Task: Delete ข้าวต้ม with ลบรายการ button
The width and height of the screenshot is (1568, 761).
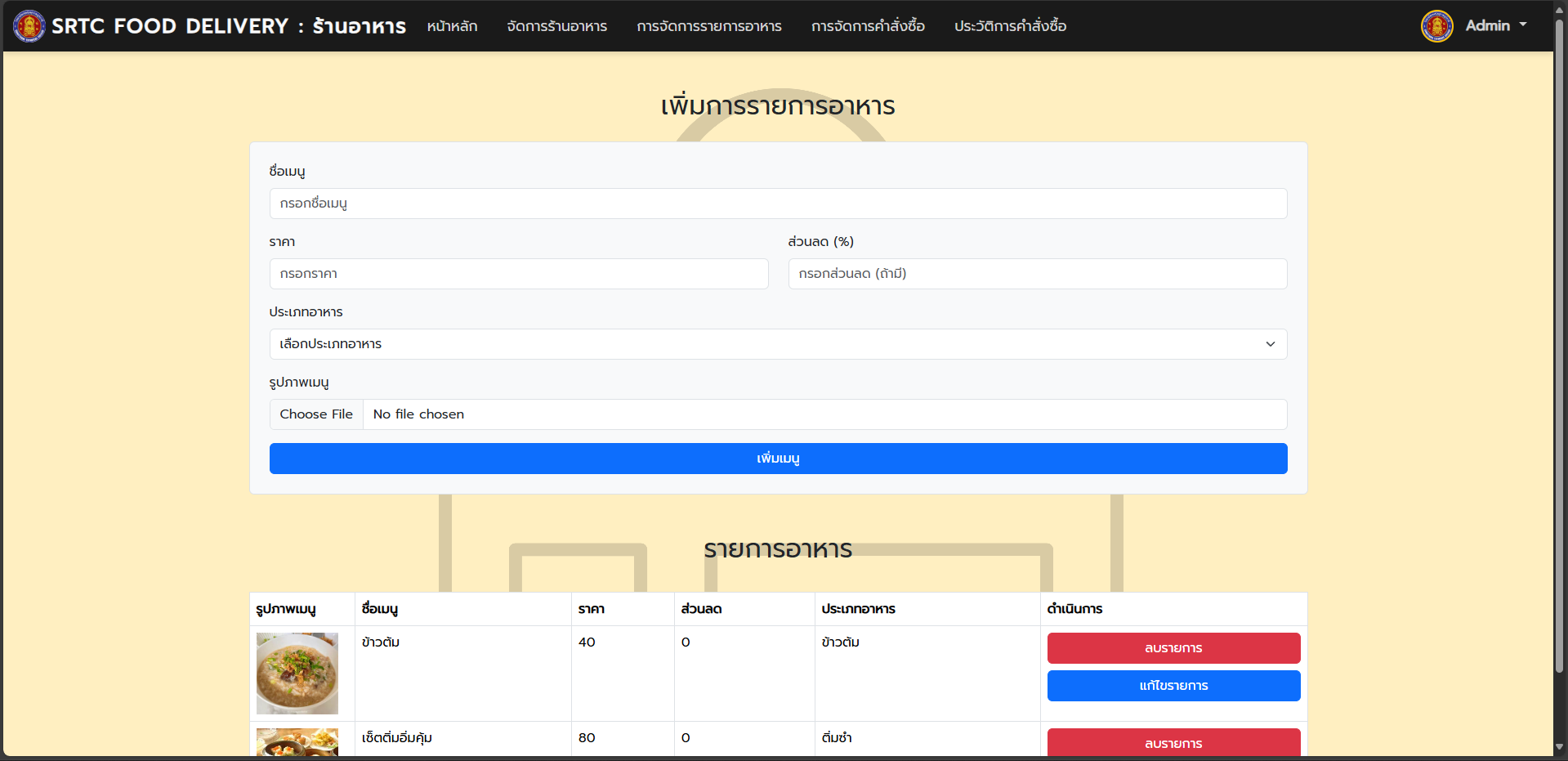Action: (x=1173, y=648)
